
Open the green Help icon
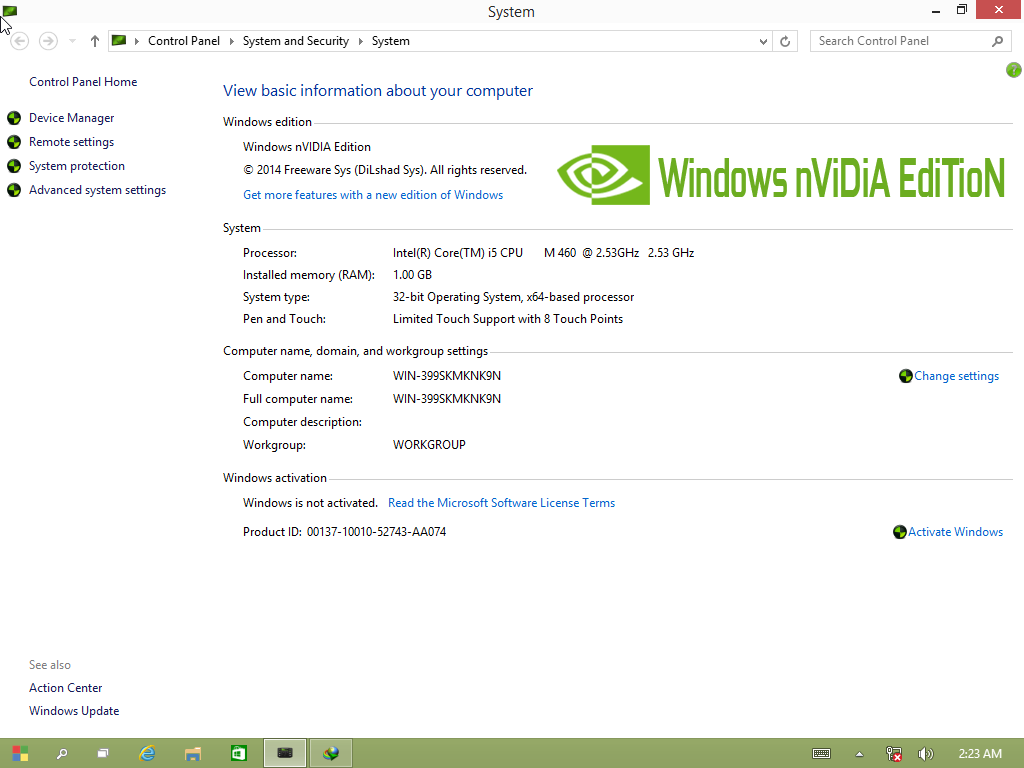tap(1014, 70)
